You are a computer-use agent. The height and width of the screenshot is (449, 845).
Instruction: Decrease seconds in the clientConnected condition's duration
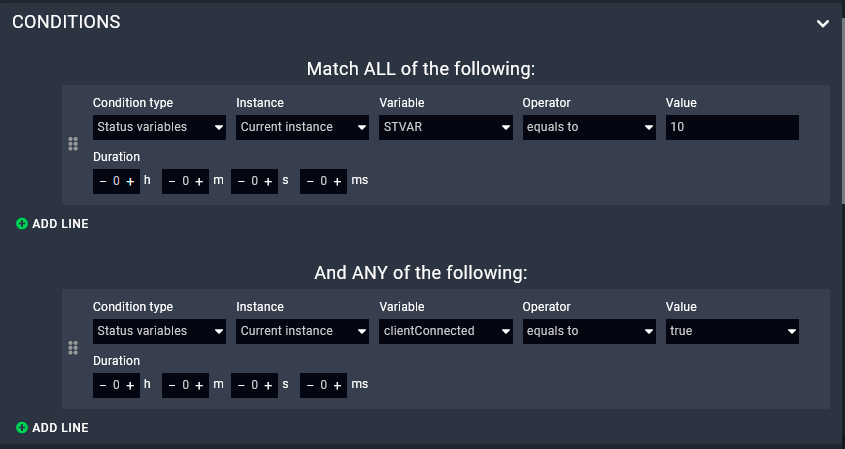point(241,384)
